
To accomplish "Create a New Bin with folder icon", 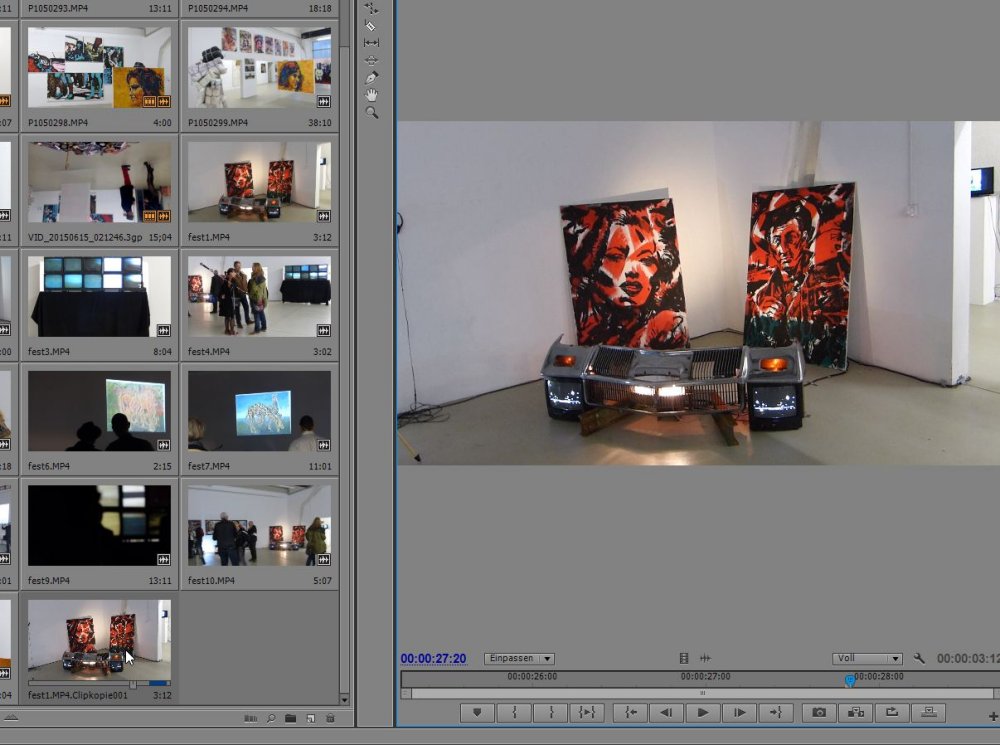I will tap(291, 719).
